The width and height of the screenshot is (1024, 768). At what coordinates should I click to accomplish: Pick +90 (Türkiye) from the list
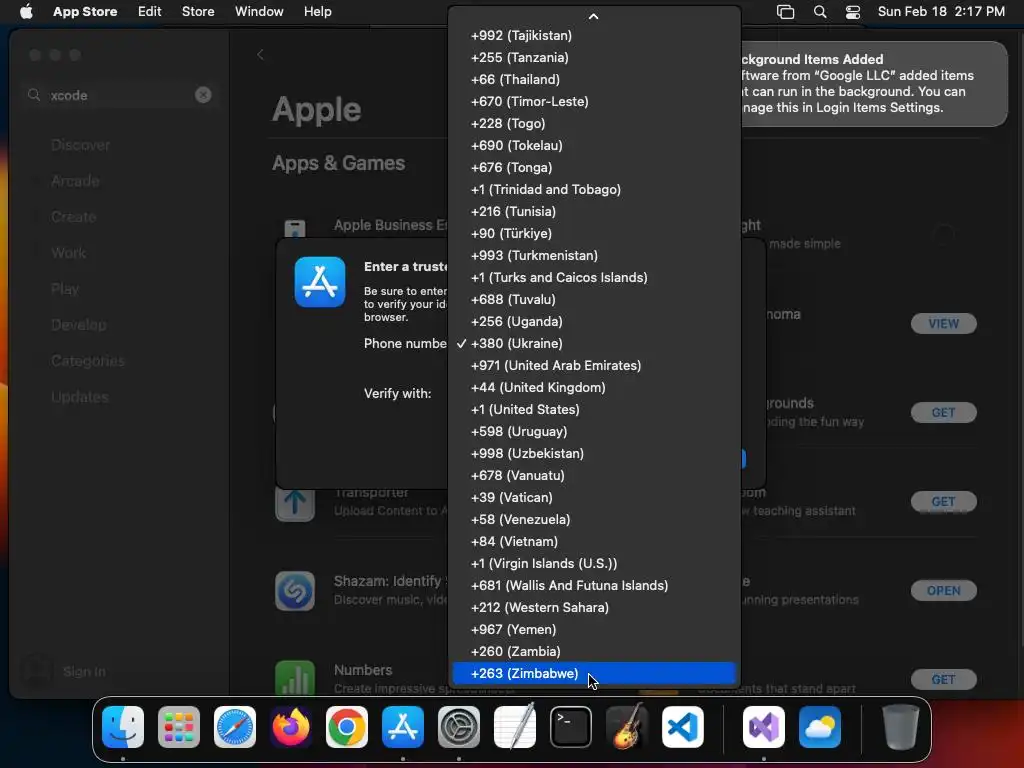pyautogui.click(x=594, y=233)
